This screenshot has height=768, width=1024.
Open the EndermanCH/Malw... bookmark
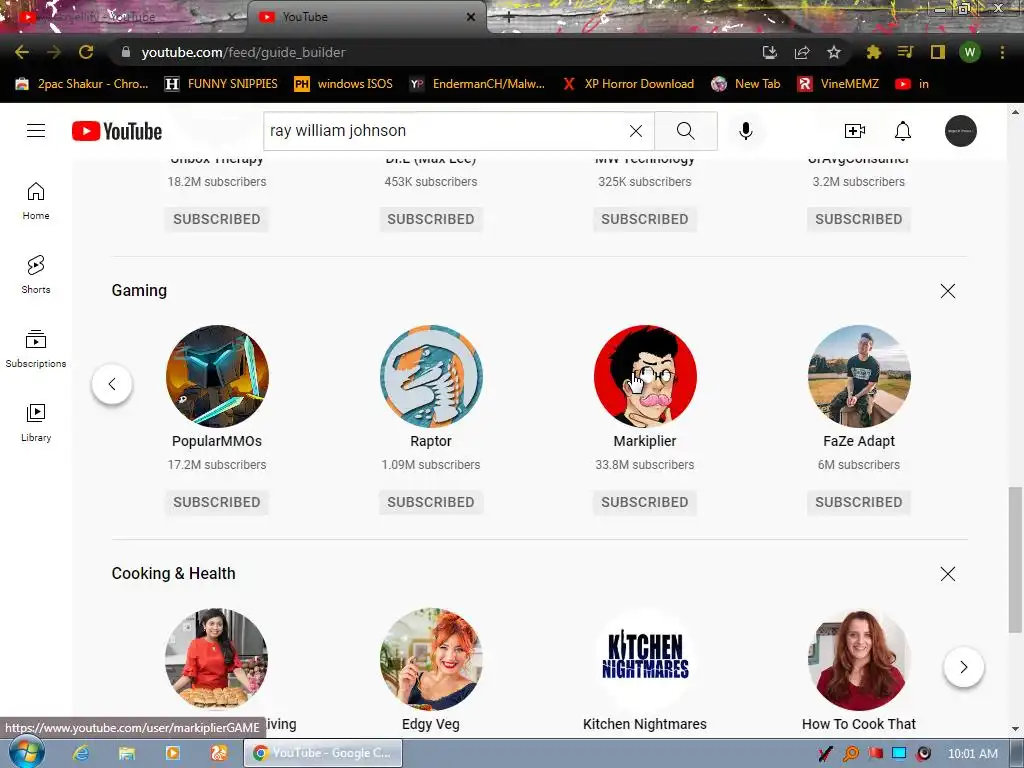click(x=477, y=84)
